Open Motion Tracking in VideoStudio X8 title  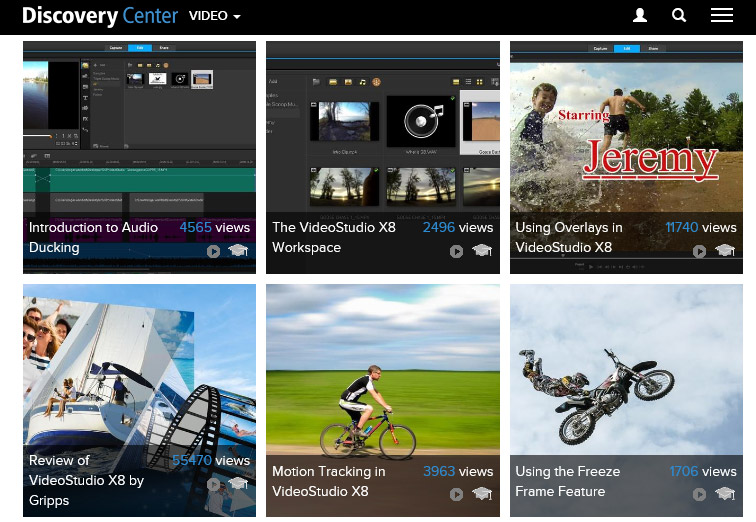tap(328, 481)
